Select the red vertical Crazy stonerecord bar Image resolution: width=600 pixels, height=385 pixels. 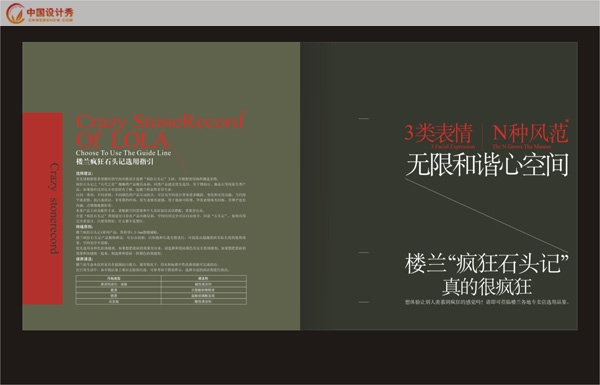tap(42, 209)
